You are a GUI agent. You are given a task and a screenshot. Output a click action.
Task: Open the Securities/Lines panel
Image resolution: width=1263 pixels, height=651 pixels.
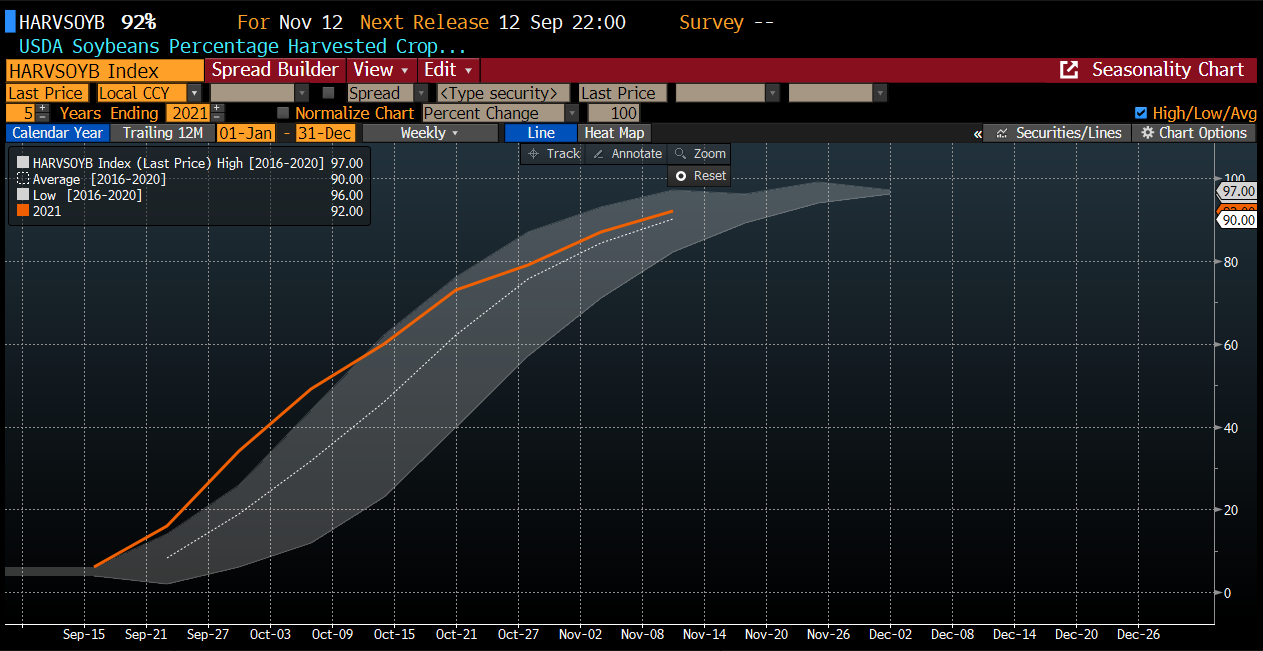coord(1058,133)
